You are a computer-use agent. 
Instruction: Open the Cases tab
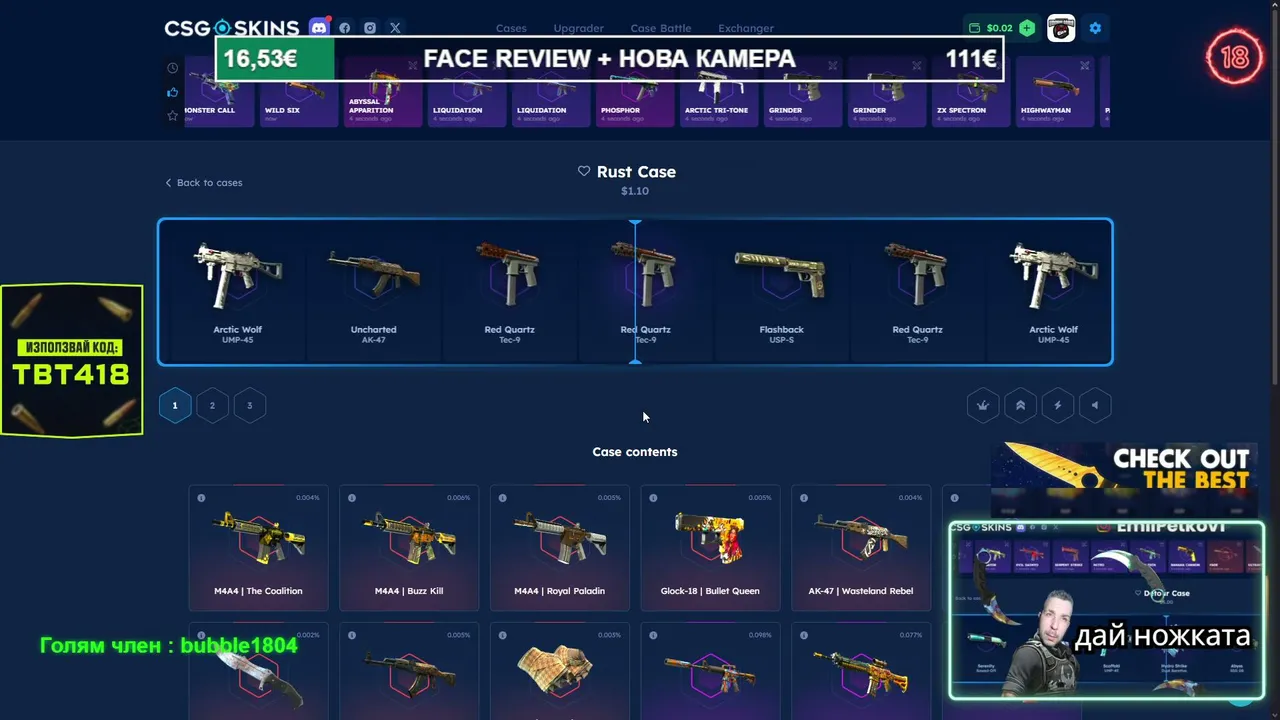[511, 28]
